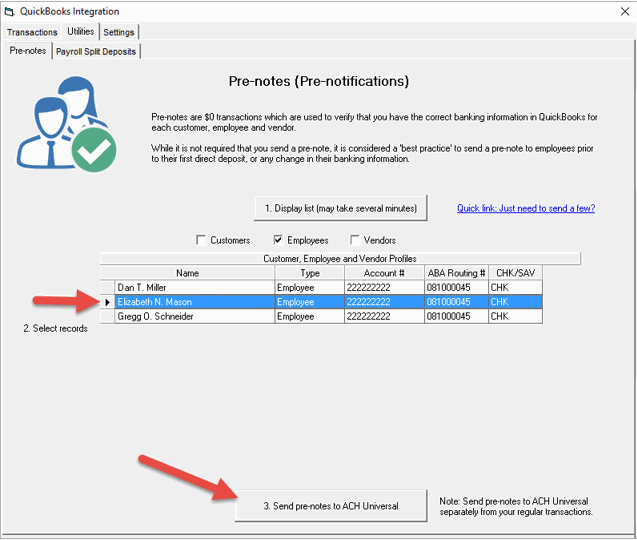Click Elizabeth N. Mason's ABA routing number cell
Image resolution: width=637 pixels, height=540 pixels.
pyautogui.click(x=456, y=302)
